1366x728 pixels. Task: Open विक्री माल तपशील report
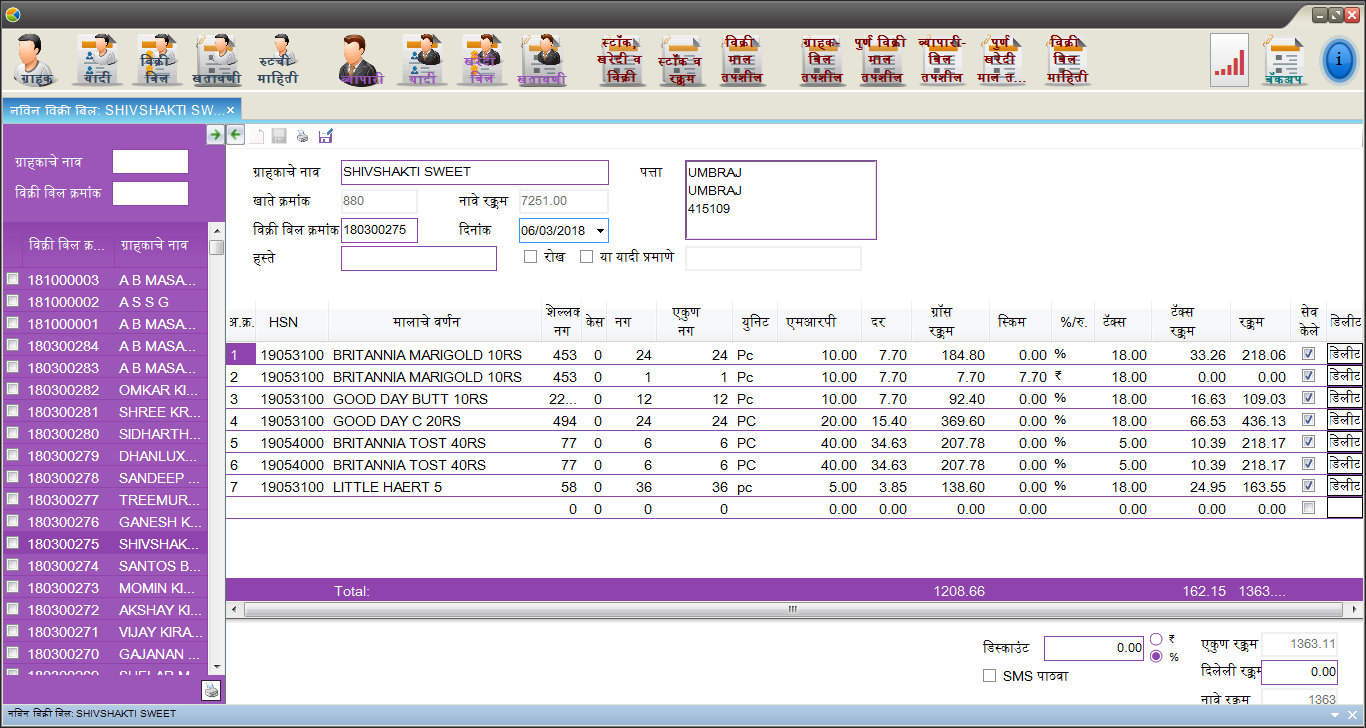742,60
